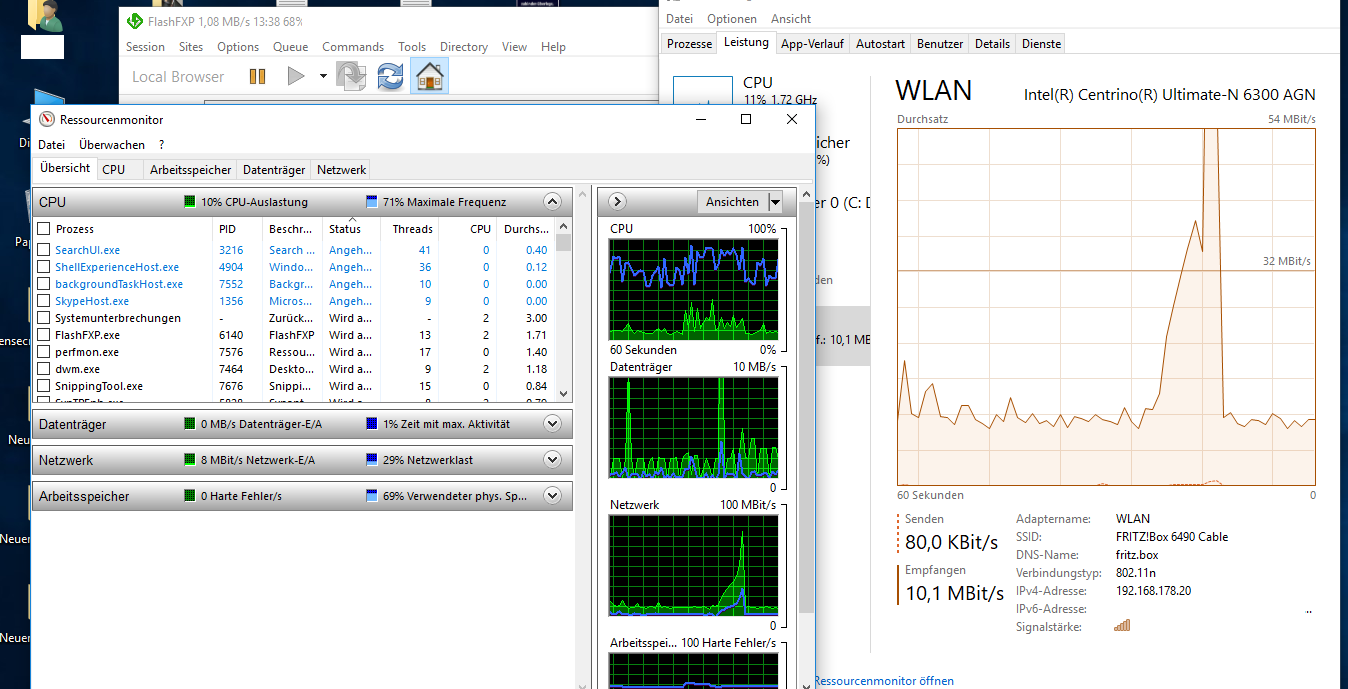Tick the ShellExperienceHost.exe checkbox

pyautogui.click(x=43, y=267)
